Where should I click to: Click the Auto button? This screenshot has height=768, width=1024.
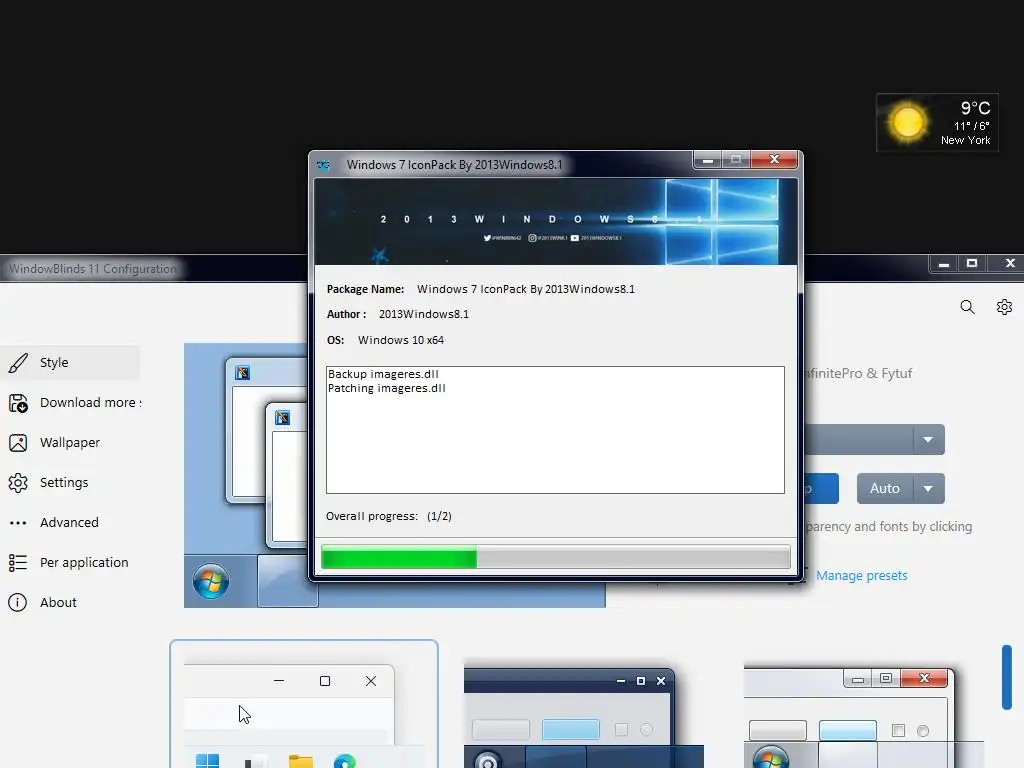click(x=885, y=488)
